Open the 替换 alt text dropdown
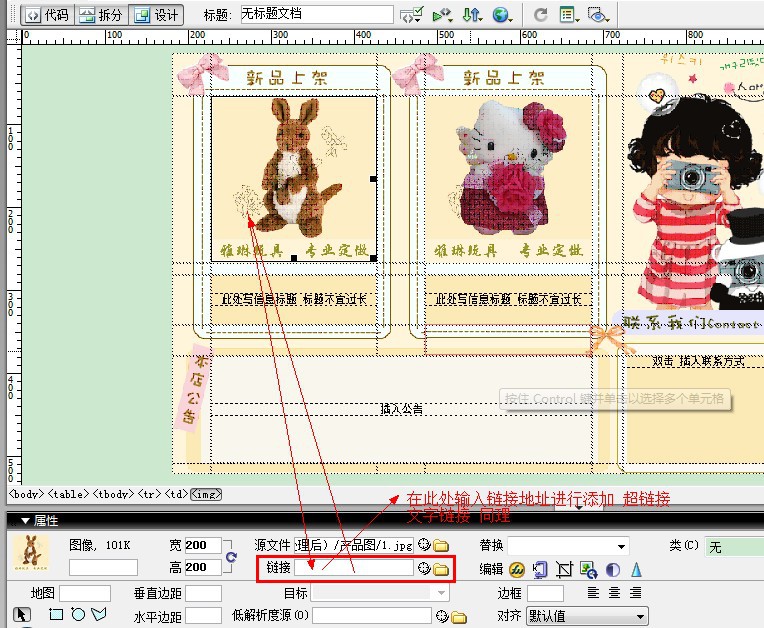The image size is (764, 628). (568, 546)
